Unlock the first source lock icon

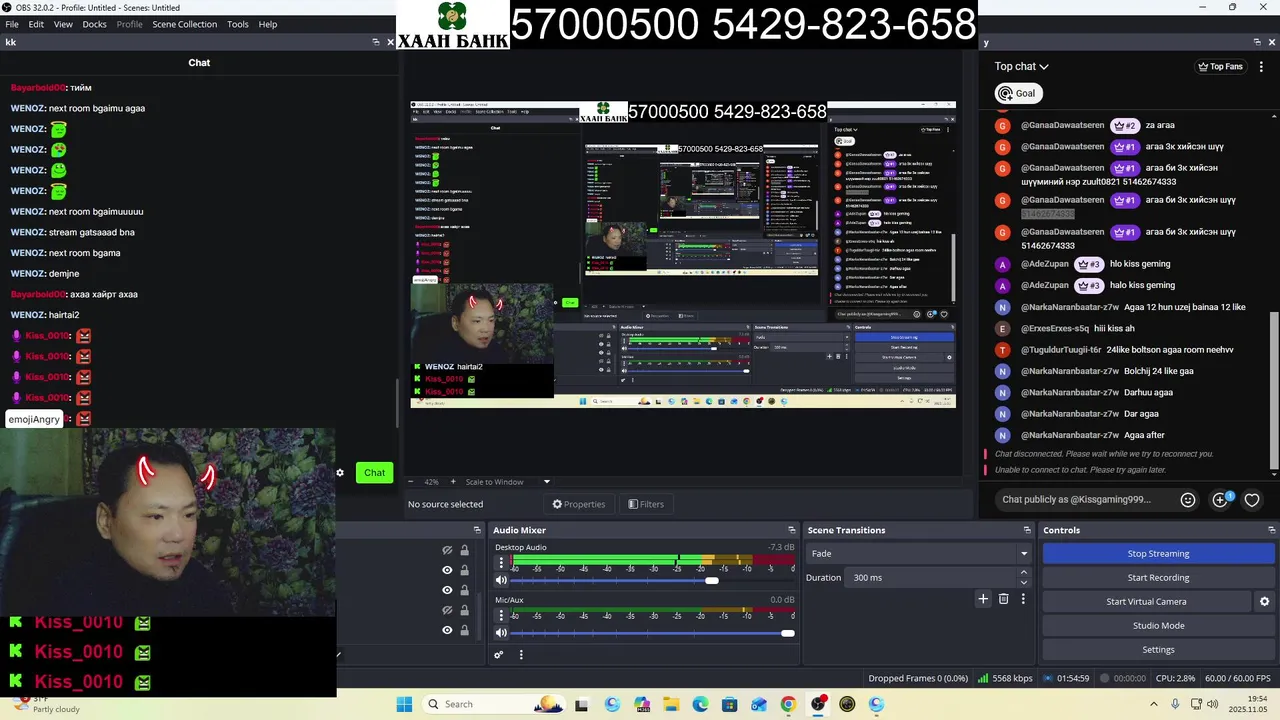point(464,550)
